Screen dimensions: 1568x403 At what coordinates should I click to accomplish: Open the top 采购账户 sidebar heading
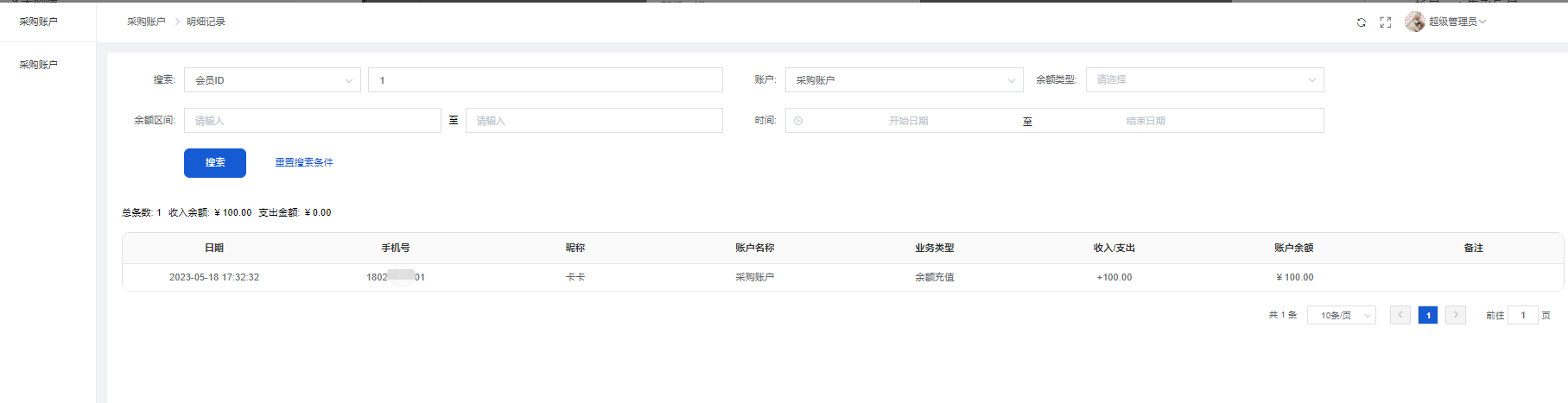[39, 22]
